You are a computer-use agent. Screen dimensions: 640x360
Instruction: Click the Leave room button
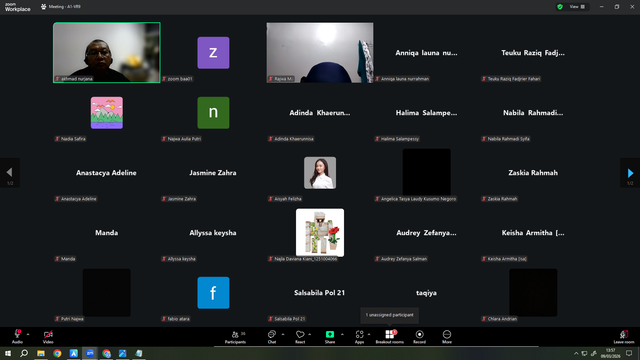pyautogui.click(x=624, y=337)
